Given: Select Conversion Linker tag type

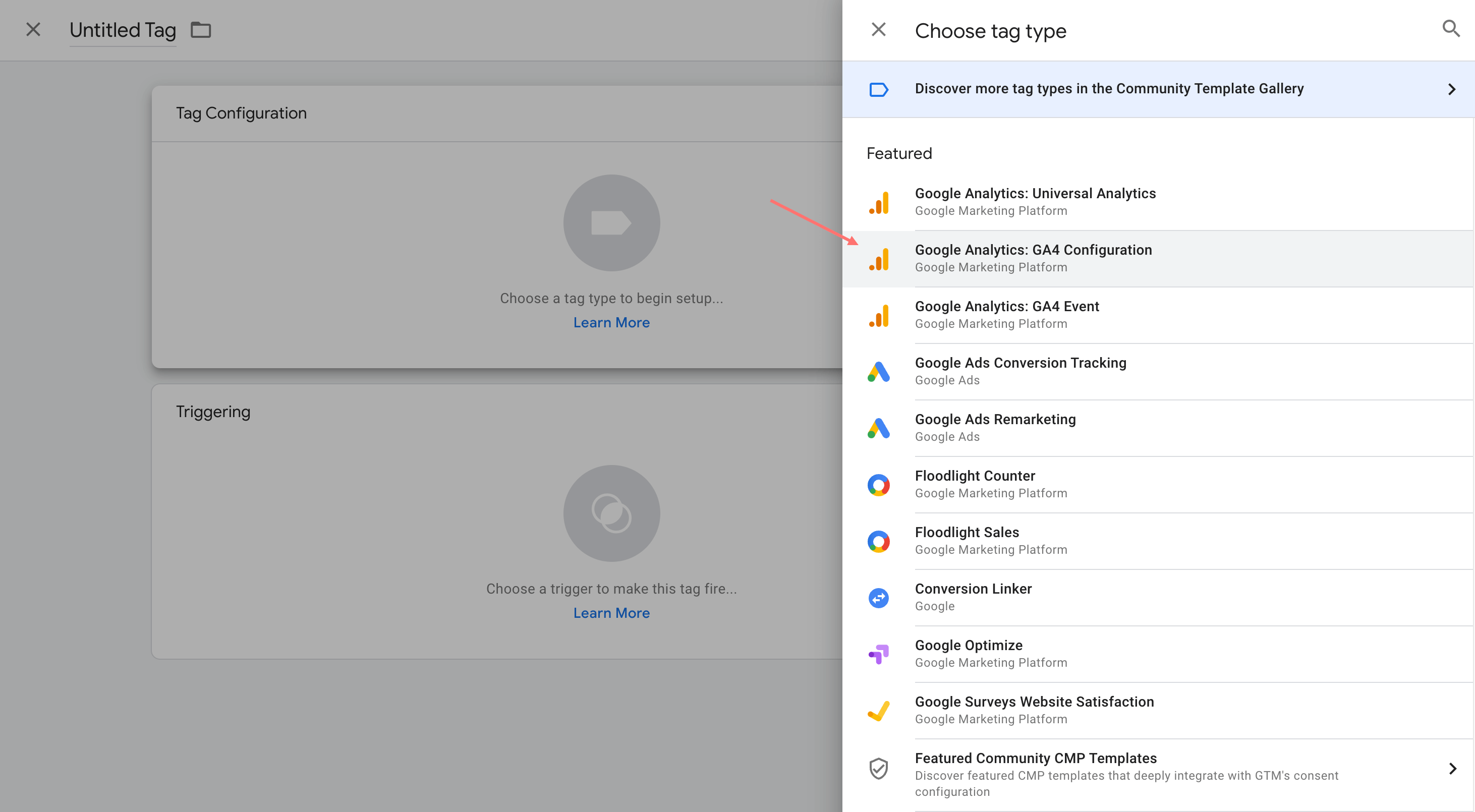Looking at the screenshot, I should pyautogui.click(x=1158, y=598).
